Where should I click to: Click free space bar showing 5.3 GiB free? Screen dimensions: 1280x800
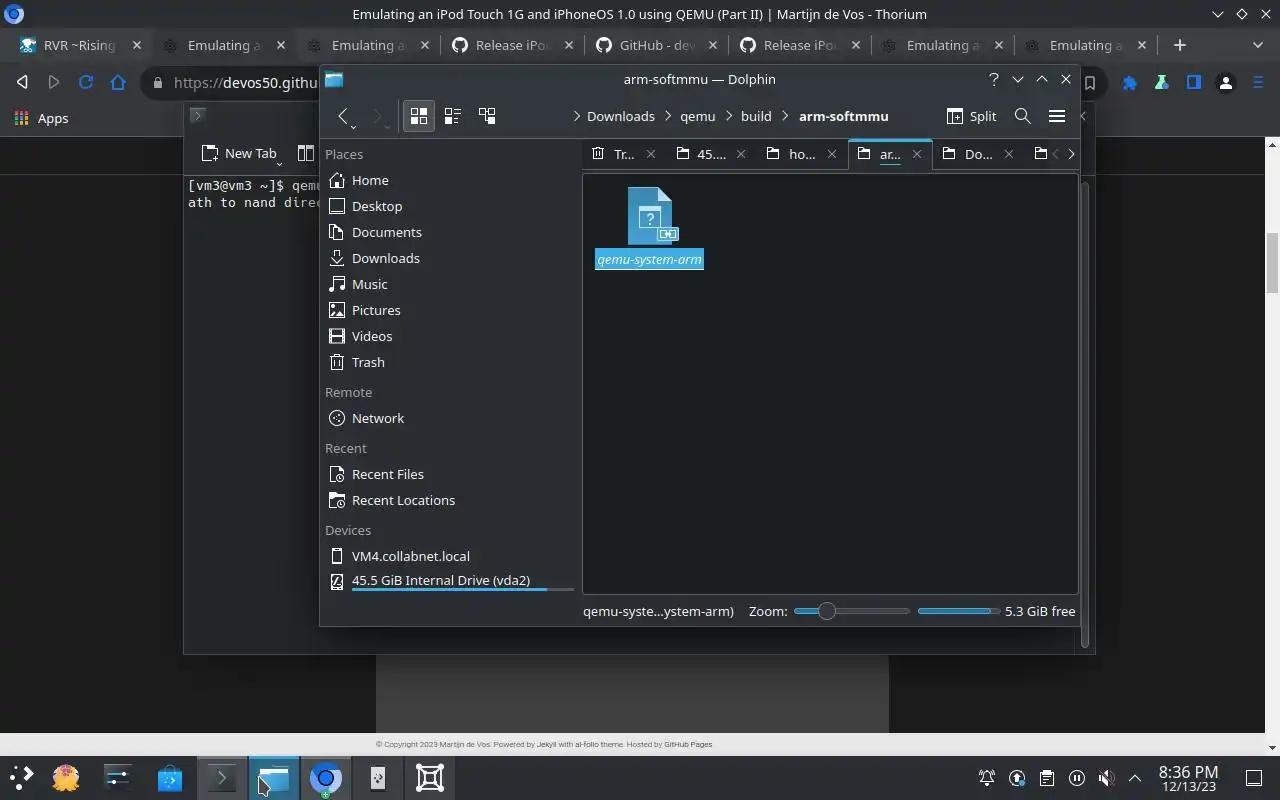pos(957,611)
